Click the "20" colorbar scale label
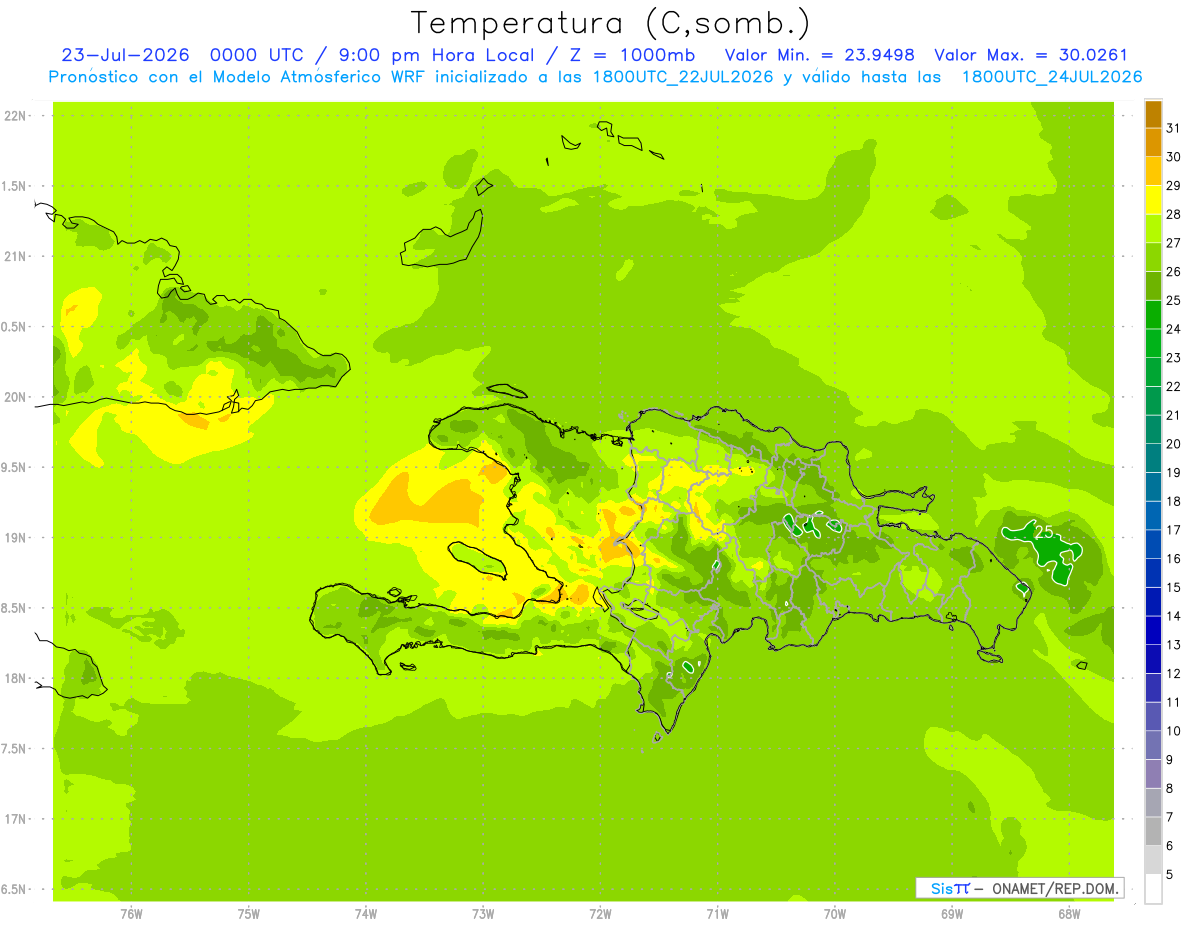The image size is (1200, 927). (x=1174, y=444)
